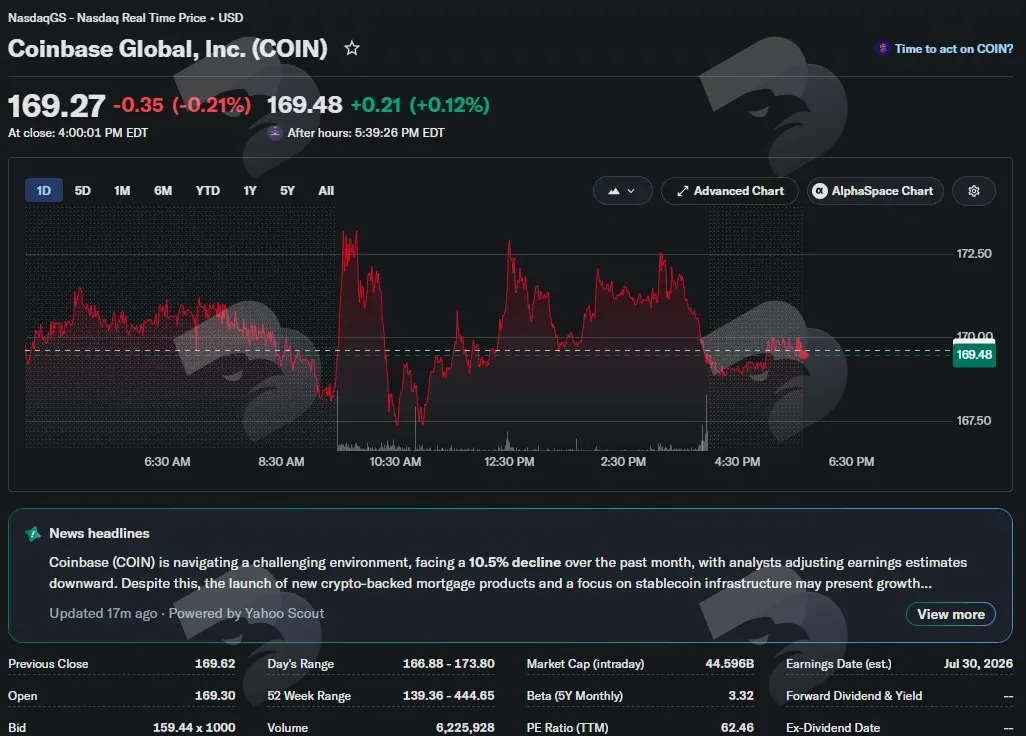Click the Bid value 159.44 x 1000

coord(194,727)
